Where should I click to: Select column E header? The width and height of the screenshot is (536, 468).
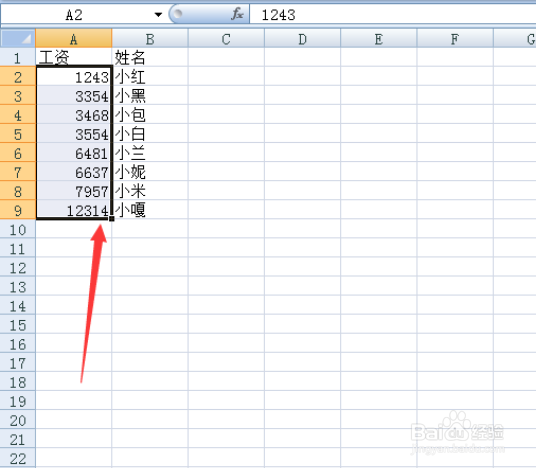[378, 38]
